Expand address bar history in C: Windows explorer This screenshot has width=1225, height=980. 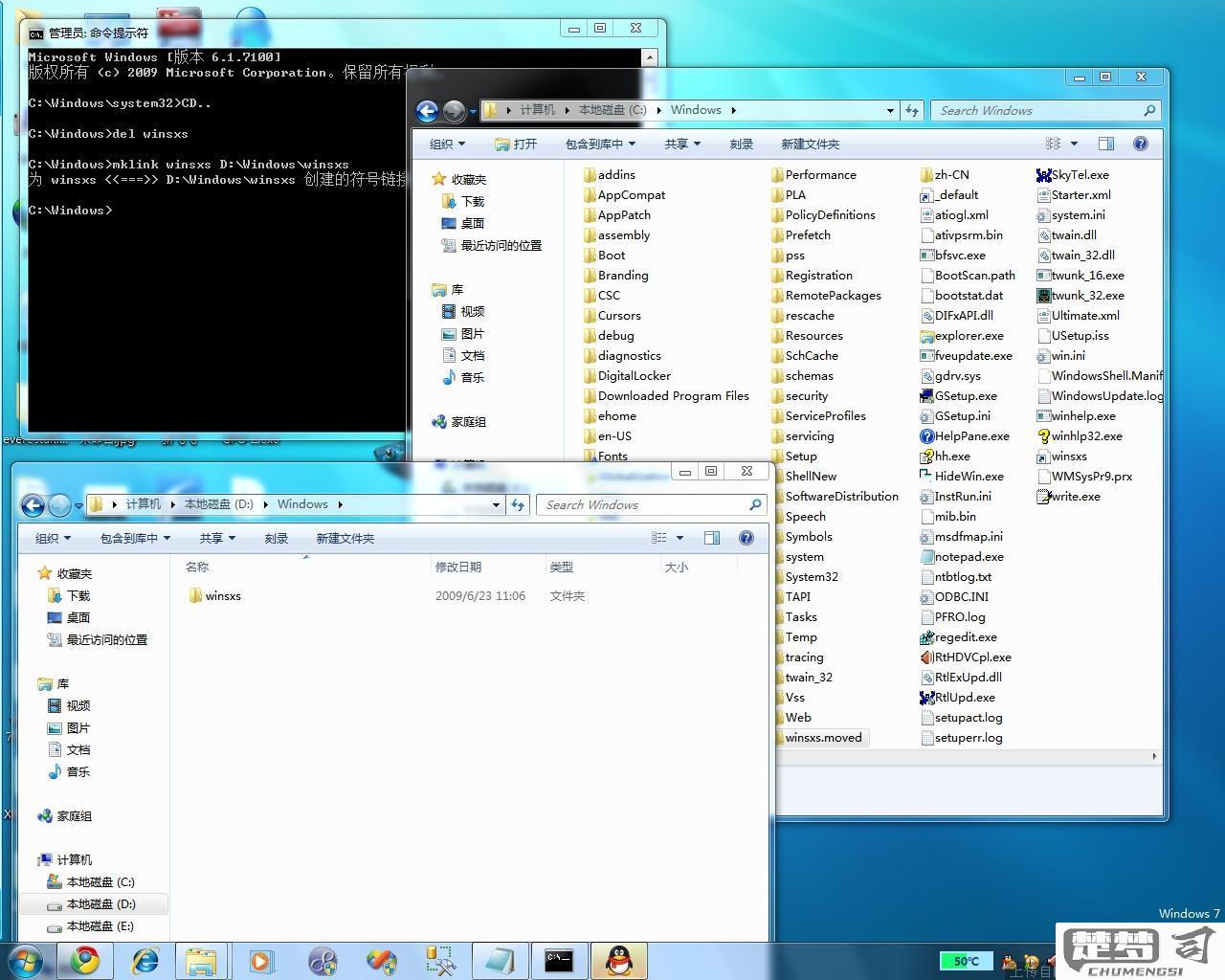[x=890, y=111]
